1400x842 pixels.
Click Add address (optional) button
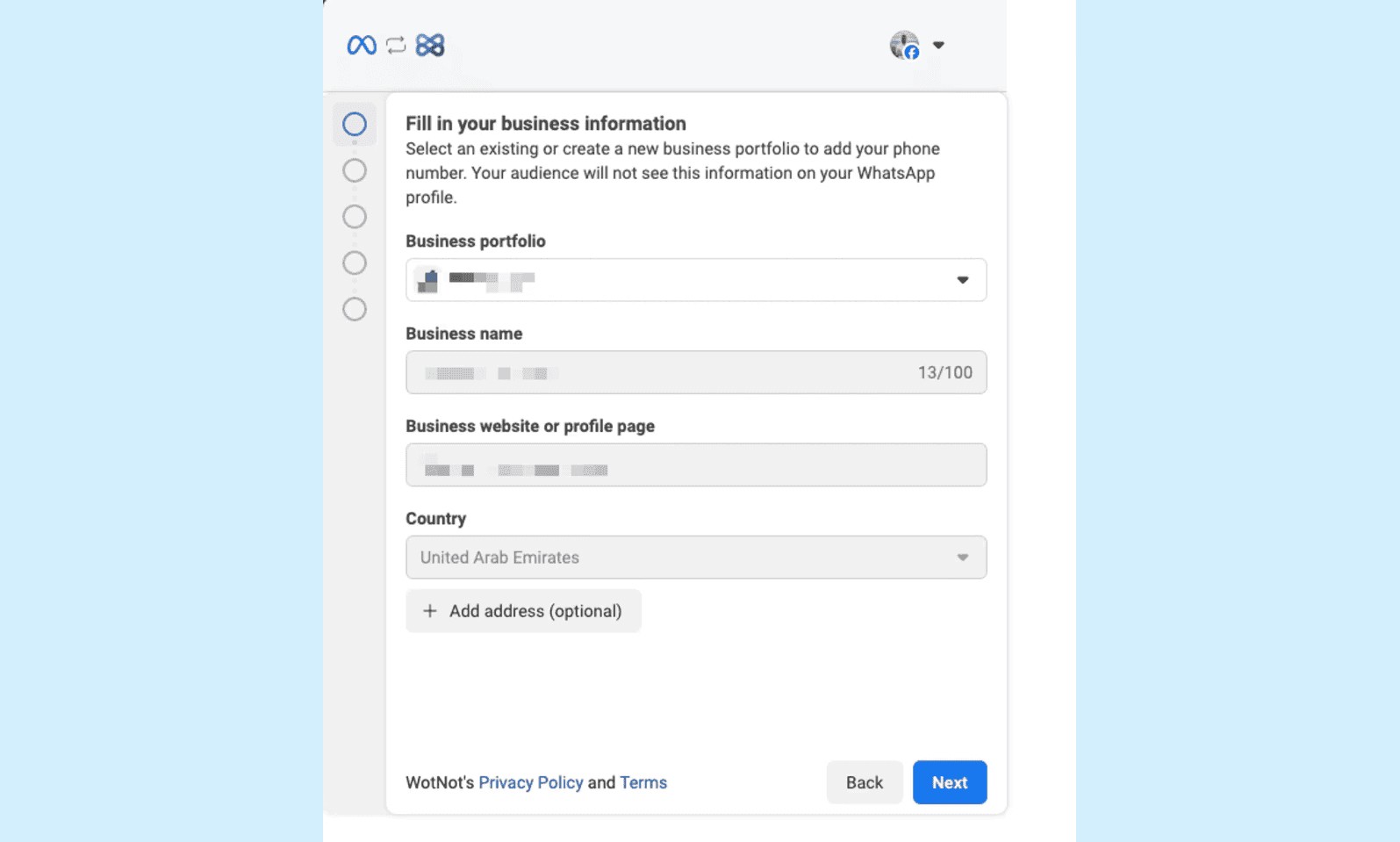click(x=523, y=611)
